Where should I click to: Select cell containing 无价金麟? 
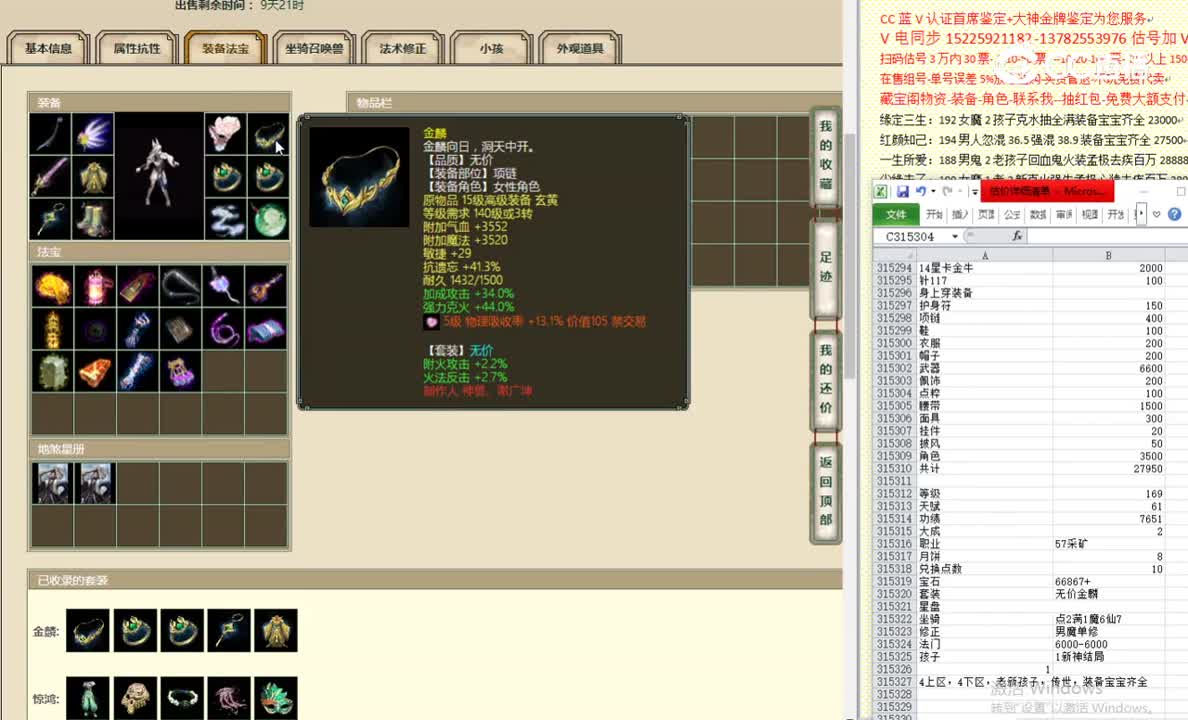pyautogui.click(x=1108, y=594)
